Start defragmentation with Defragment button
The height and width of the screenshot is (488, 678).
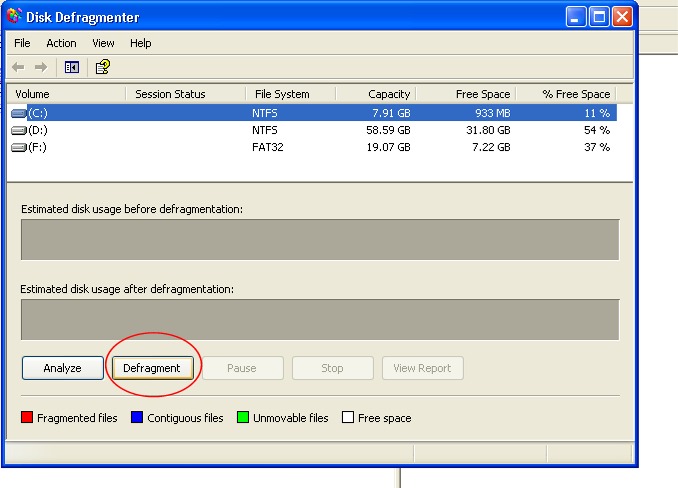pos(152,368)
